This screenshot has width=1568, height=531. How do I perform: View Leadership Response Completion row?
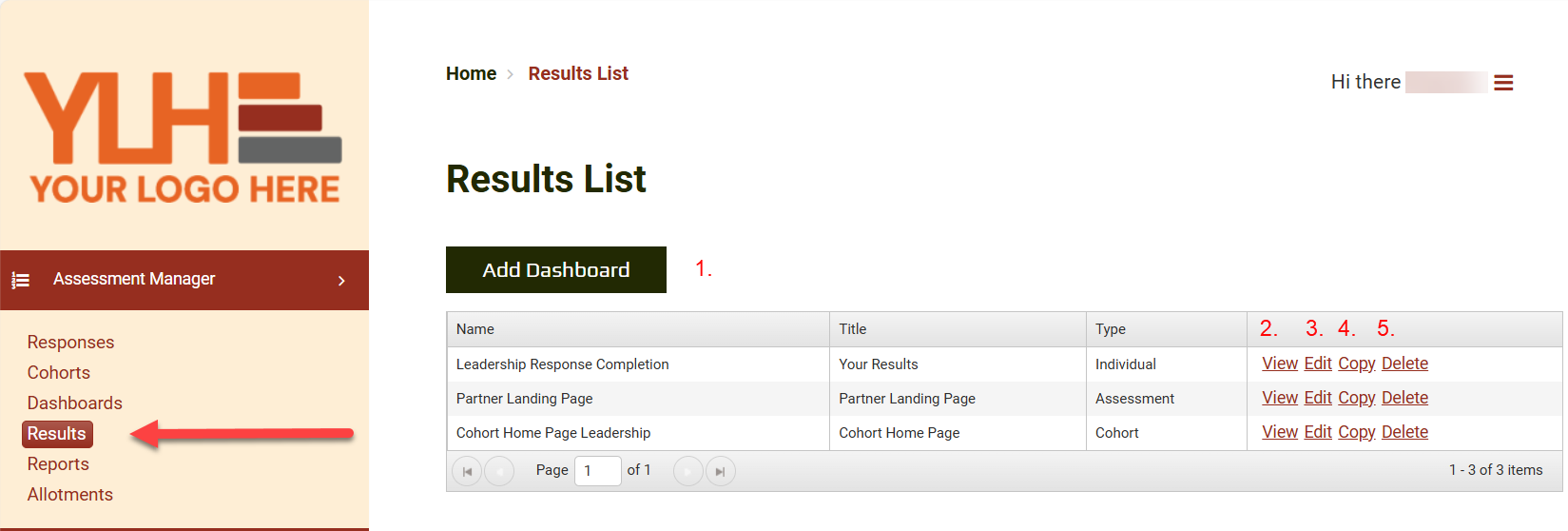1280,364
